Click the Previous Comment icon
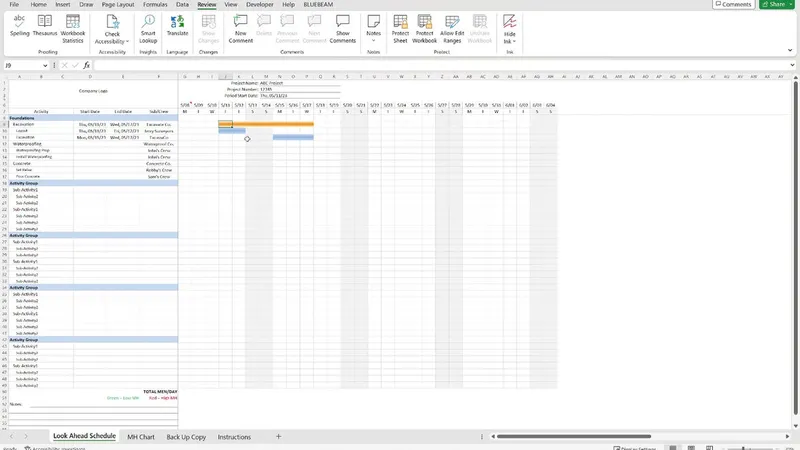Screen dimensions: 800x450 pos(287,21)
